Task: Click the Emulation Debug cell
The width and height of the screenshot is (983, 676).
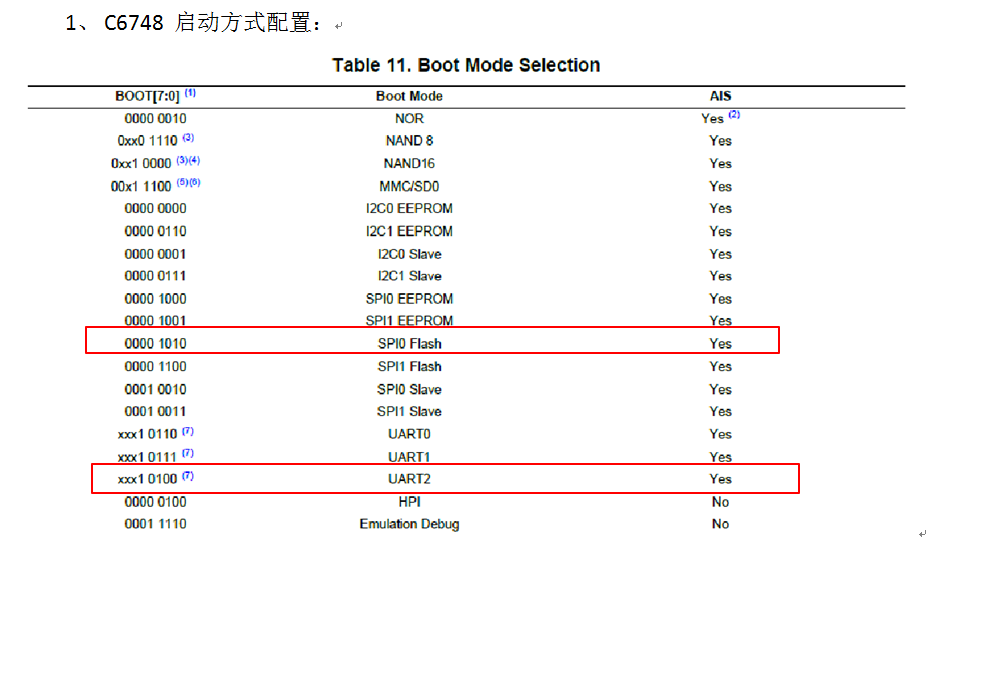Action: [x=409, y=524]
